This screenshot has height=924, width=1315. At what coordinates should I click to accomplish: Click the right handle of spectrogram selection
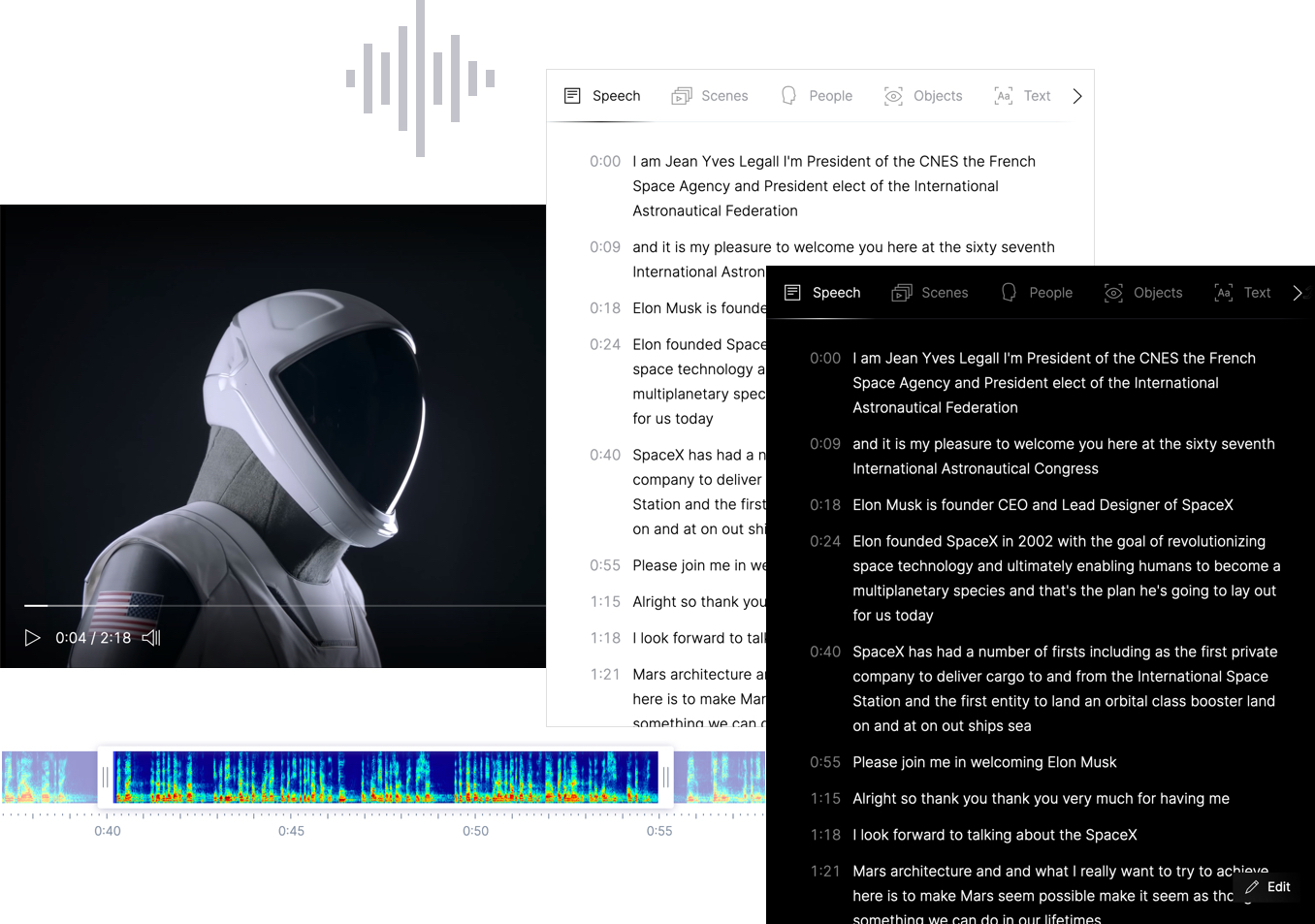[665, 777]
